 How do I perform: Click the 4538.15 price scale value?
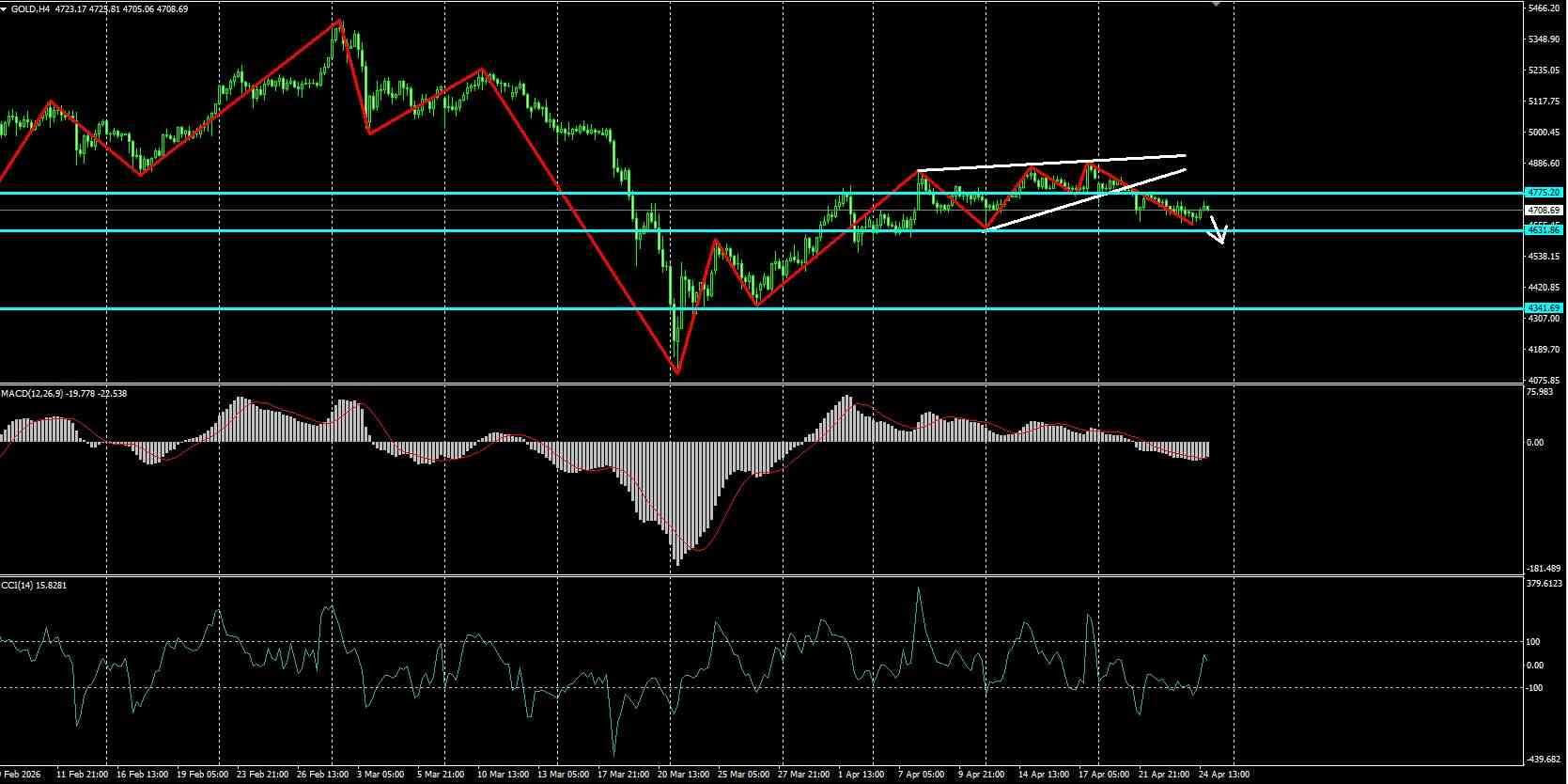tap(1544, 256)
